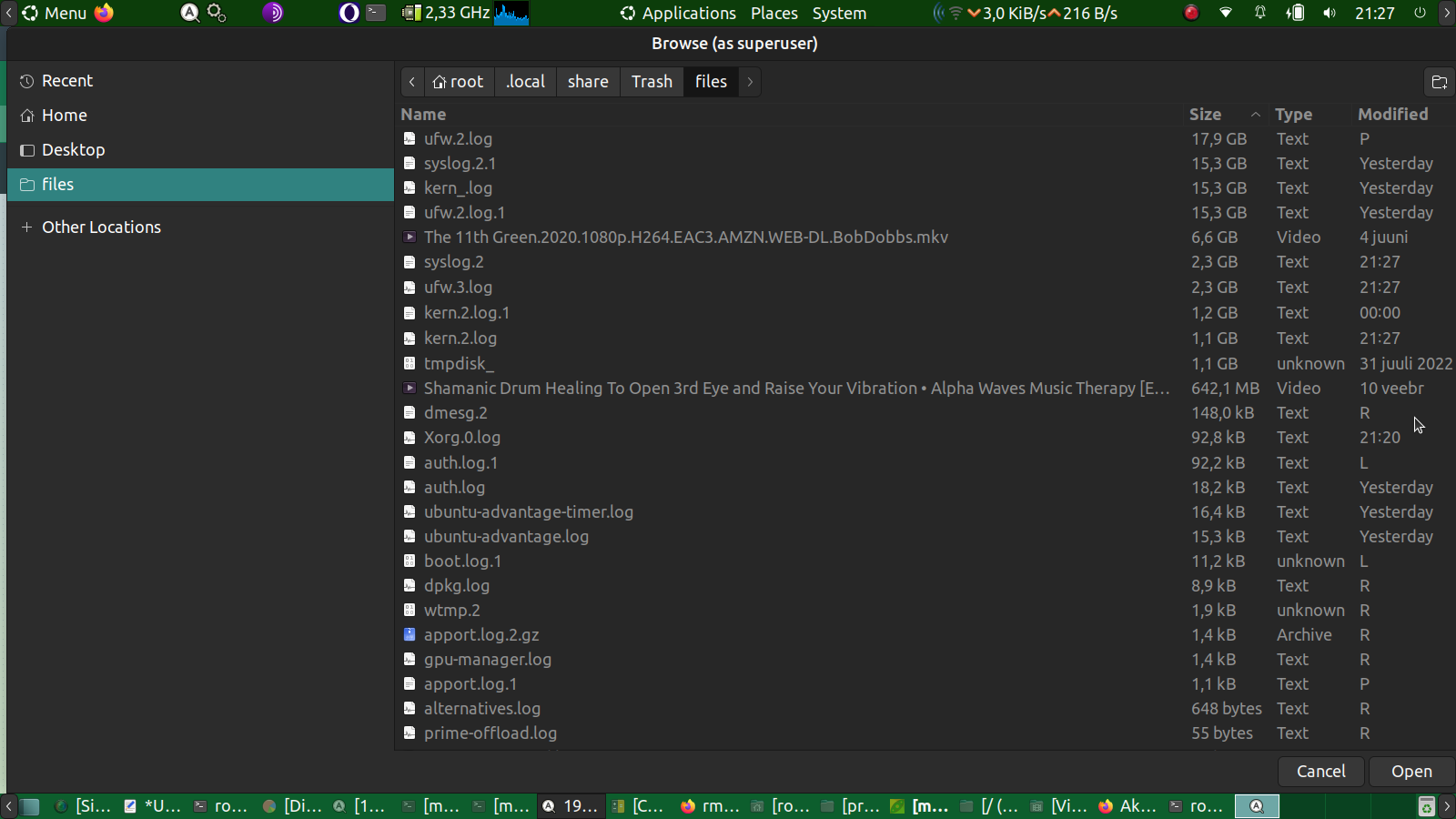Image resolution: width=1456 pixels, height=819 pixels.
Task: Open the Applications menu
Action: 678,13
